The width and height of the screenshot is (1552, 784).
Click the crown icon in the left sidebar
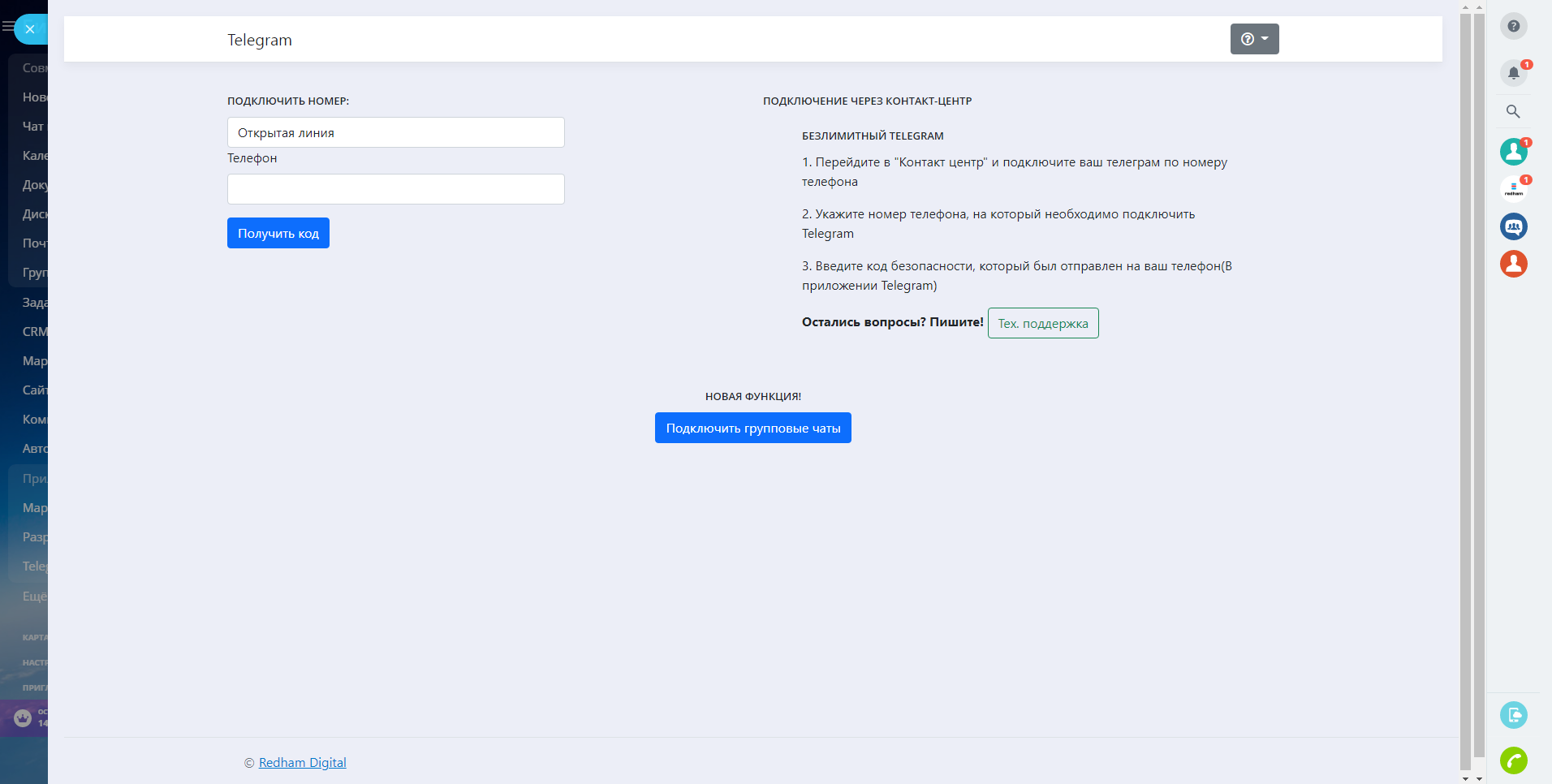click(x=23, y=717)
